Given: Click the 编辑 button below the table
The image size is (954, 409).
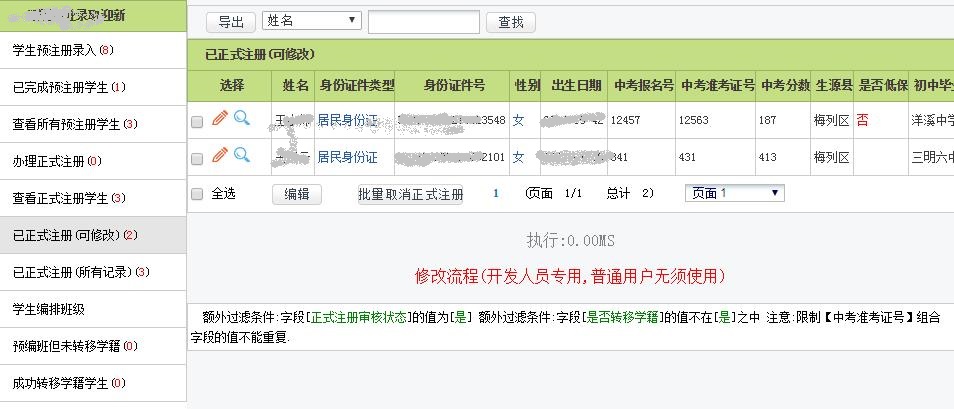Looking at the screenshot, I should click(x=296, y=194).
